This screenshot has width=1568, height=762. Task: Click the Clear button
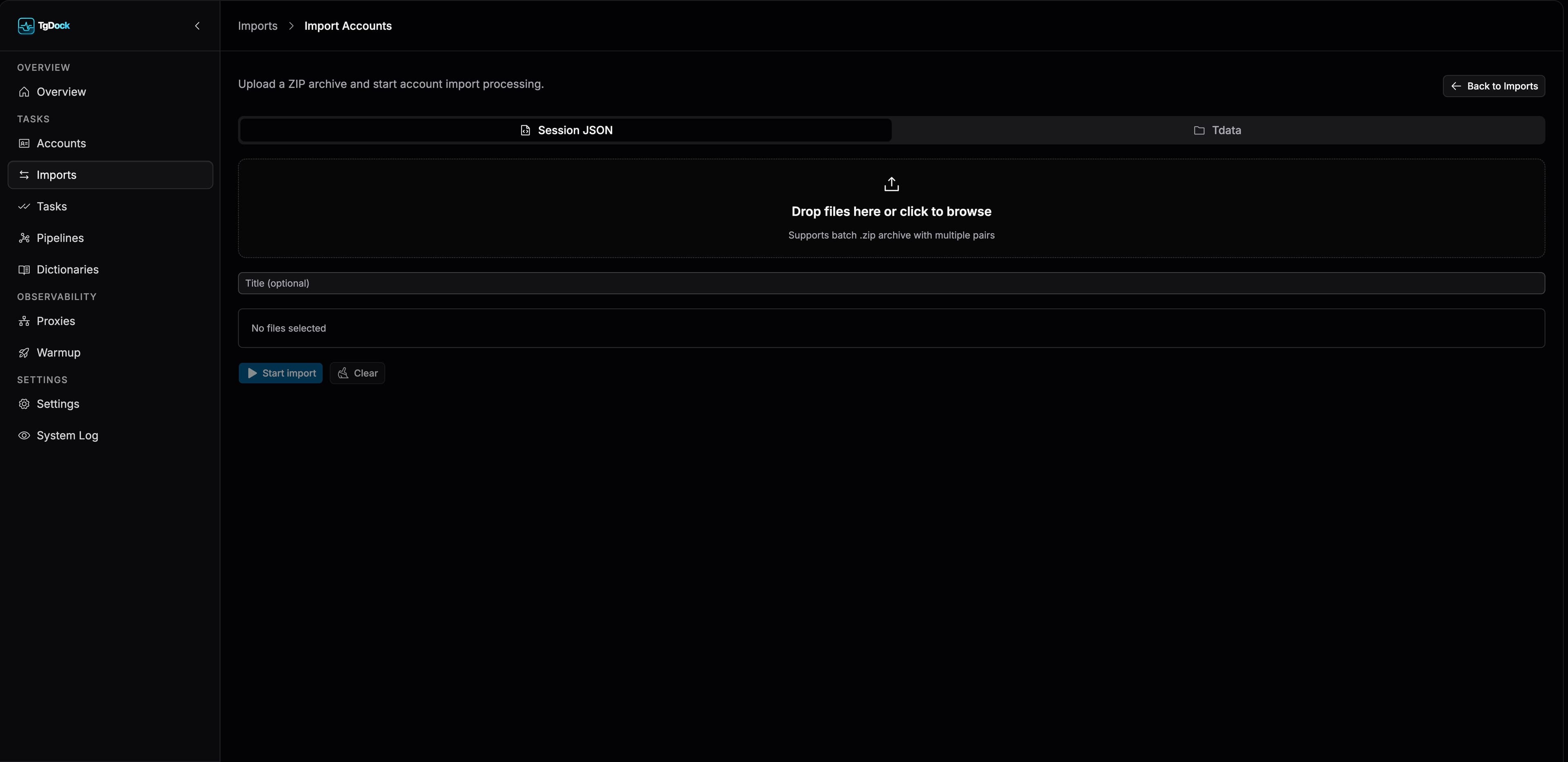(357, 373)
